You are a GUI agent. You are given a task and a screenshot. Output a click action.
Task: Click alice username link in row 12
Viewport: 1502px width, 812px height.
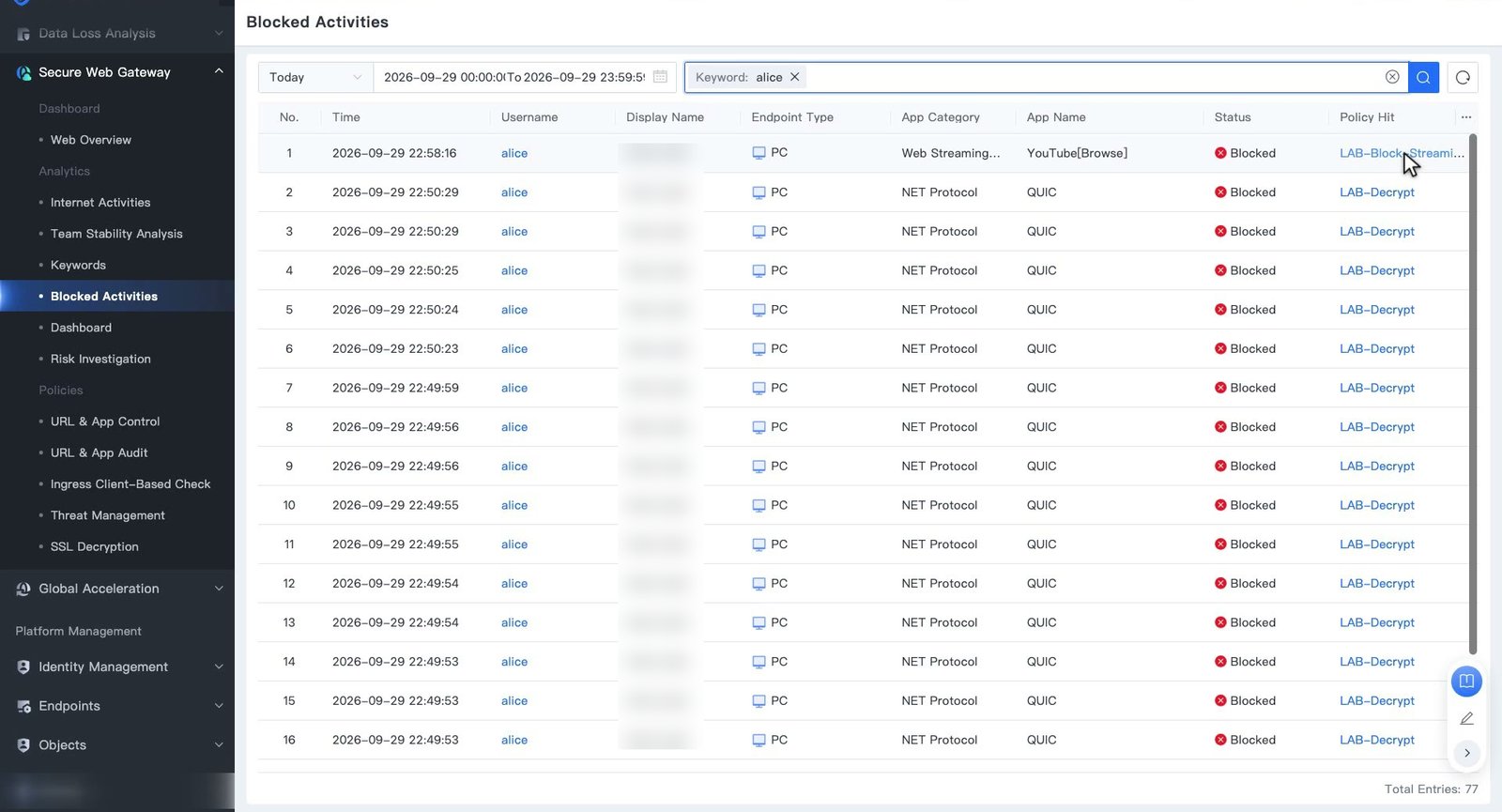click(514, 584)
